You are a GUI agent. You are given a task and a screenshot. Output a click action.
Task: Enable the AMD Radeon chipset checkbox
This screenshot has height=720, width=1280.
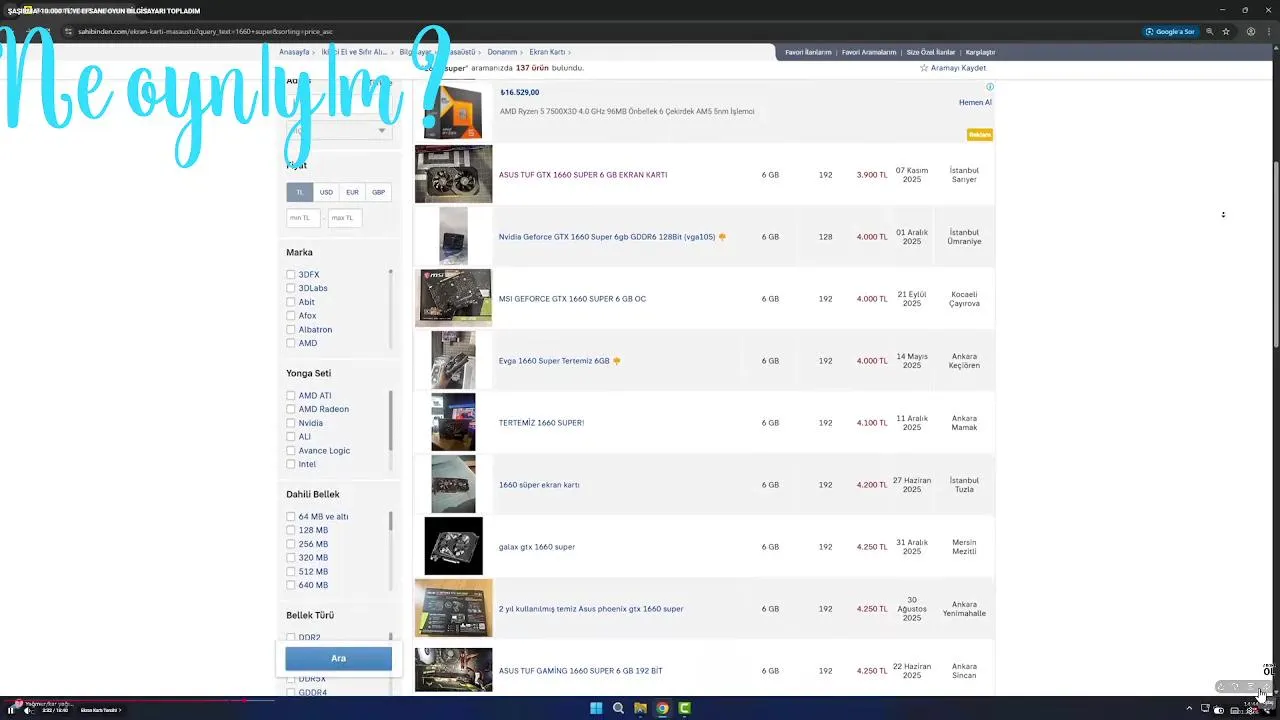291,409
